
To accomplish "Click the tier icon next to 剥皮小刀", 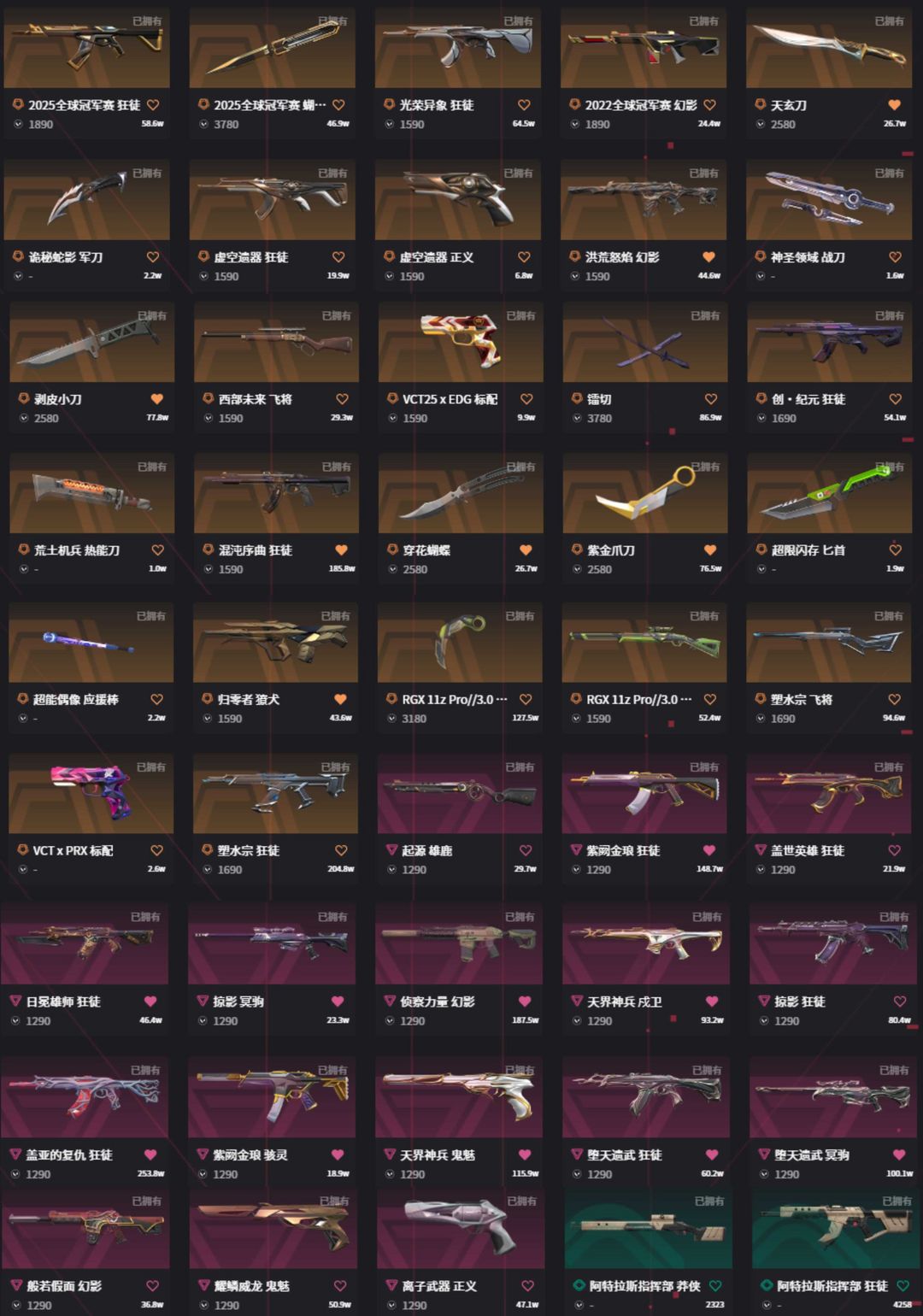I will point(24,399).
